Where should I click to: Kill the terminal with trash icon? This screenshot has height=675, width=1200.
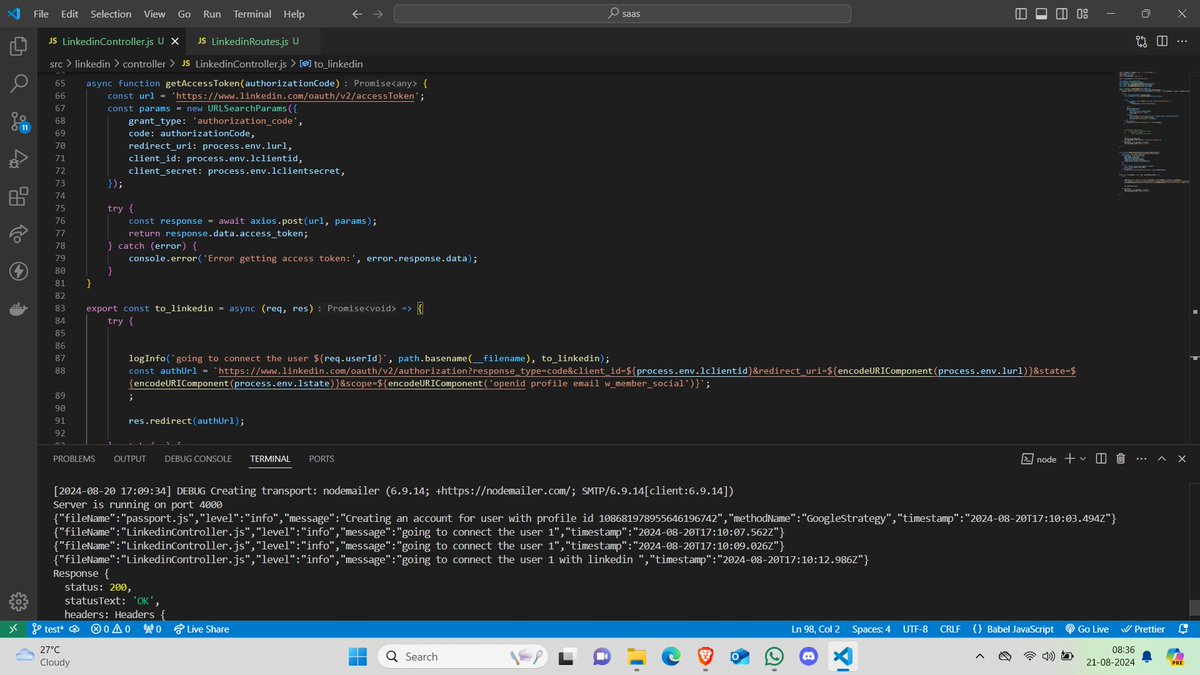tap(1121, 458)
